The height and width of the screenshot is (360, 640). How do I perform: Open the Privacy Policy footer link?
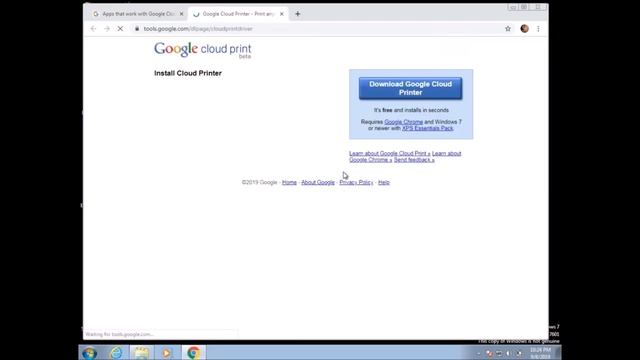pyautogui.click(x=356, y=182)
